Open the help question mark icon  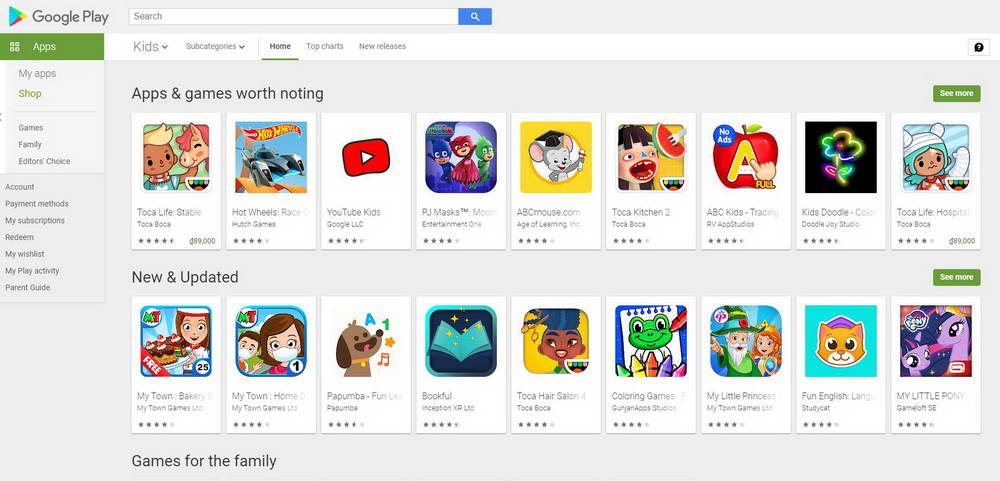pyautogui.click(x=978, y=47)
